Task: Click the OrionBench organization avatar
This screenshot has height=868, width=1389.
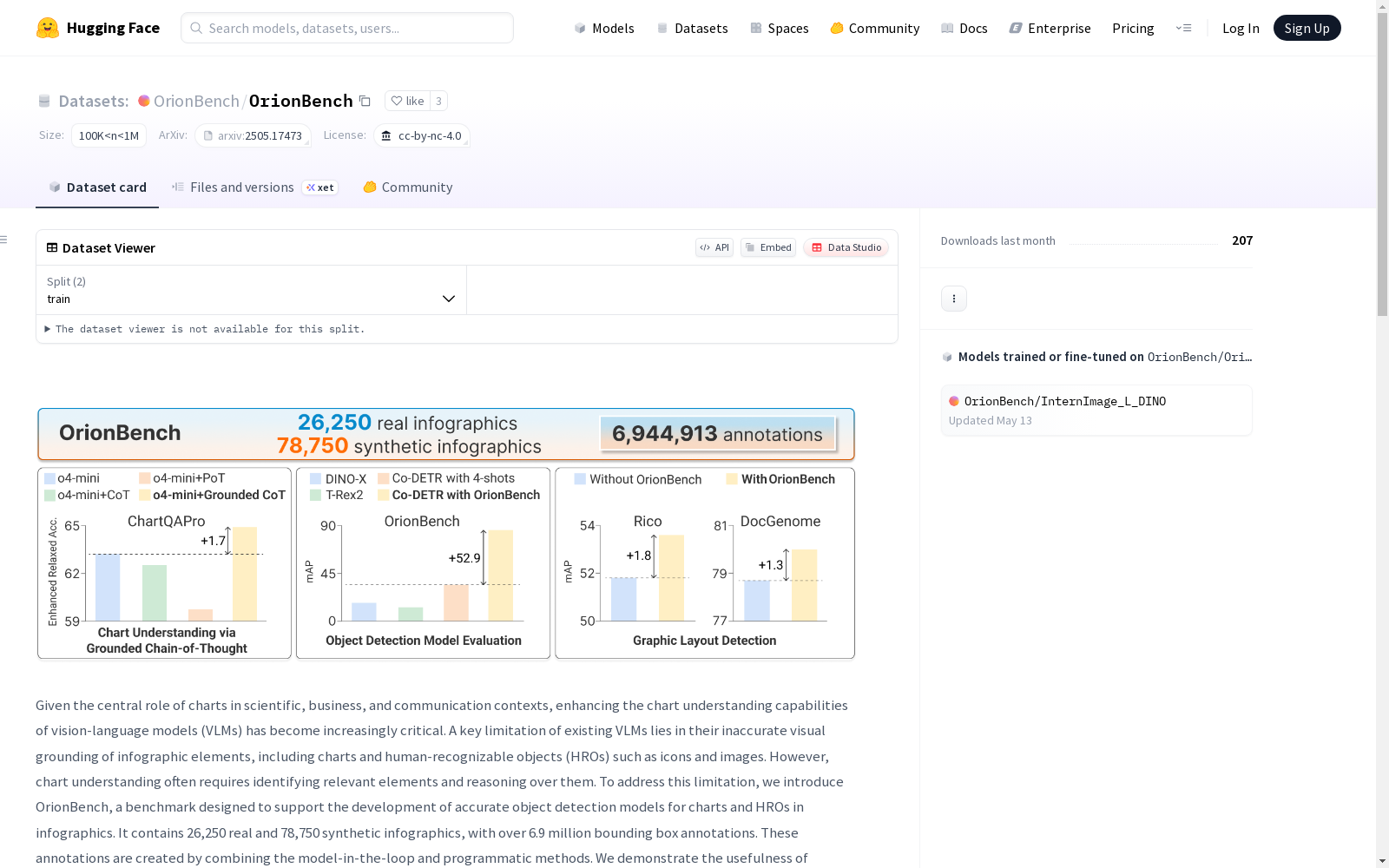Action: [144, 101]
